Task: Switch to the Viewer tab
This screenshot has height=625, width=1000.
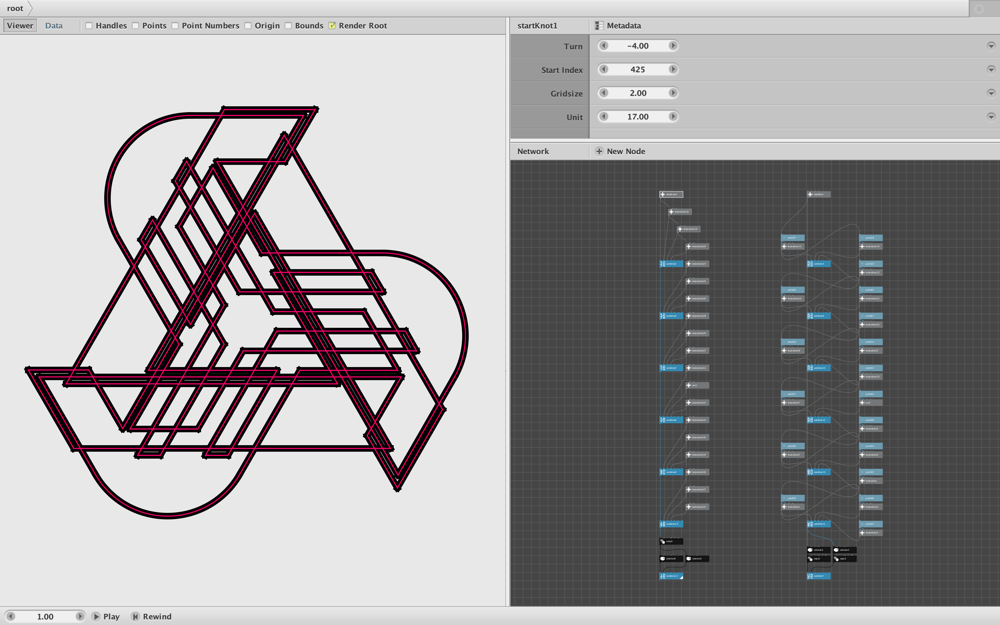Action: 20,26
